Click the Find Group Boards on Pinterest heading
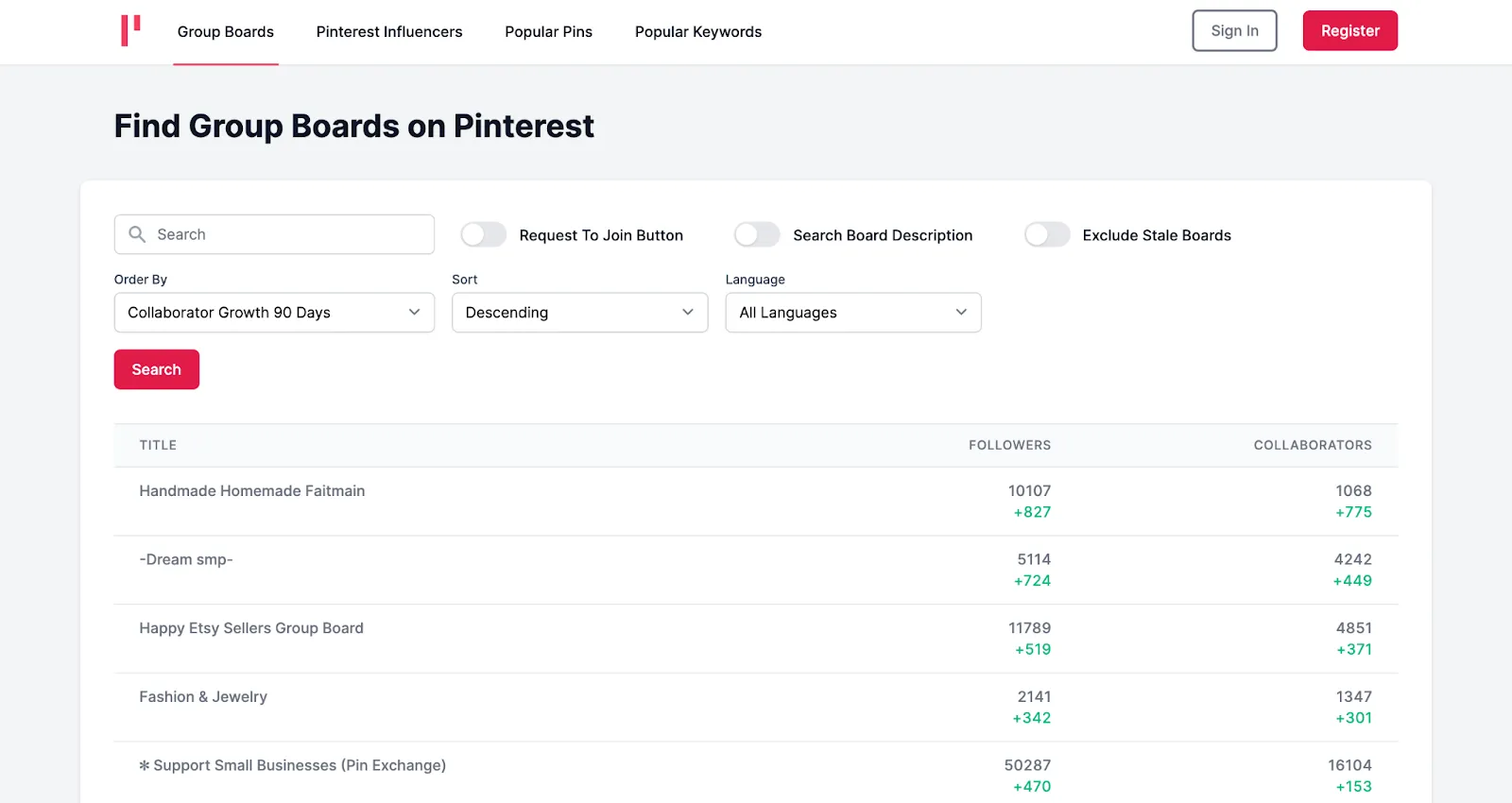1512x803 pixels. 354,126
